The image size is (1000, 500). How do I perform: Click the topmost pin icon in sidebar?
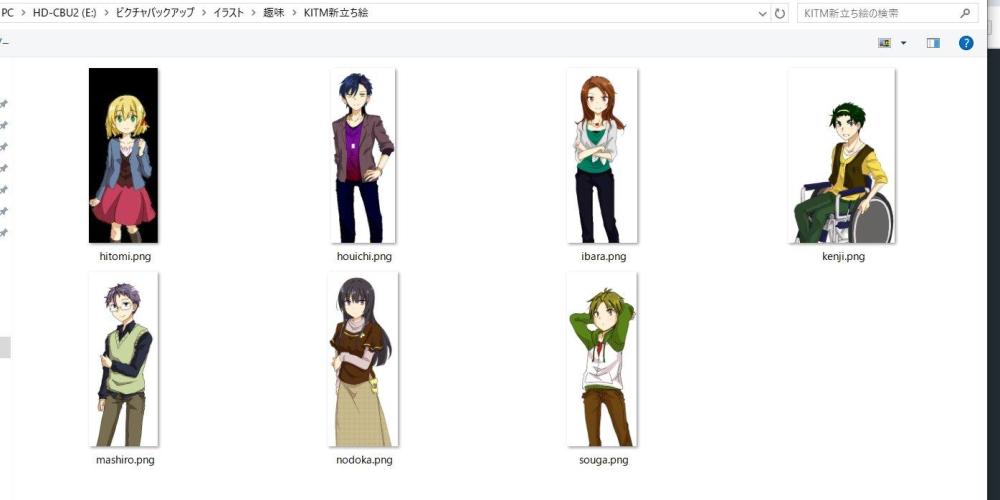[4, 104]
